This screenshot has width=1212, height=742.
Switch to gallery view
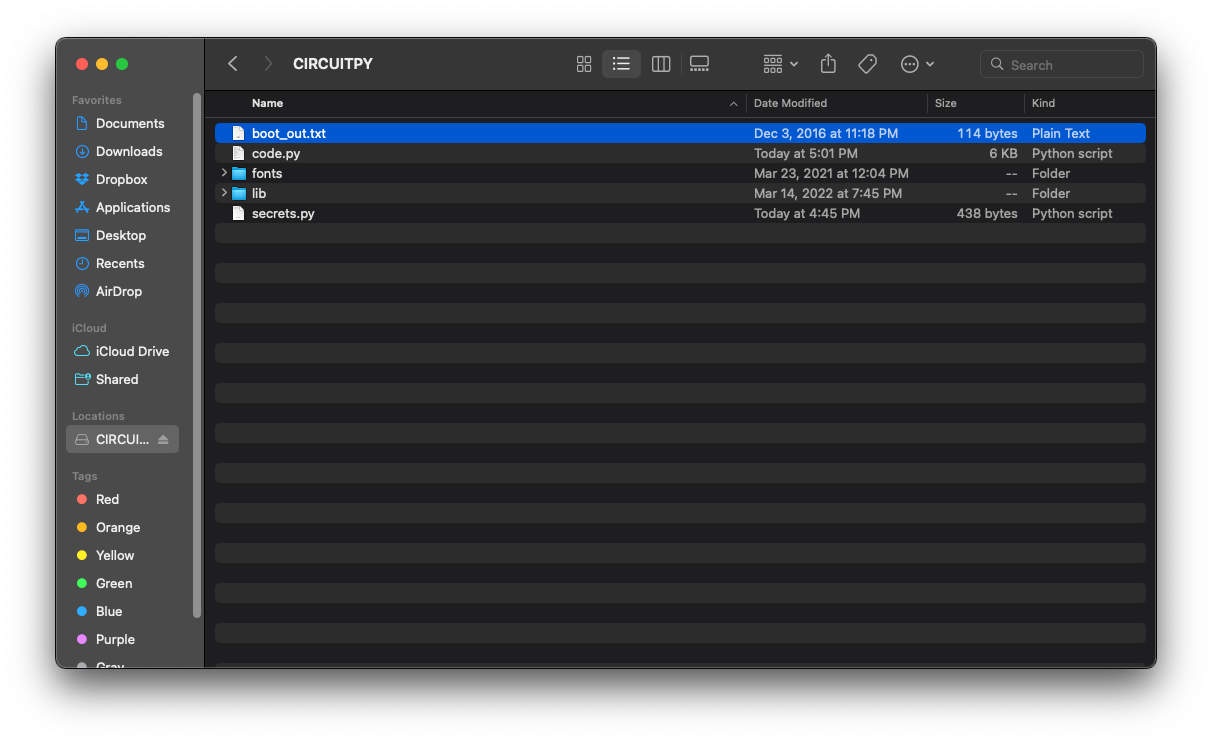click(700, 64)
